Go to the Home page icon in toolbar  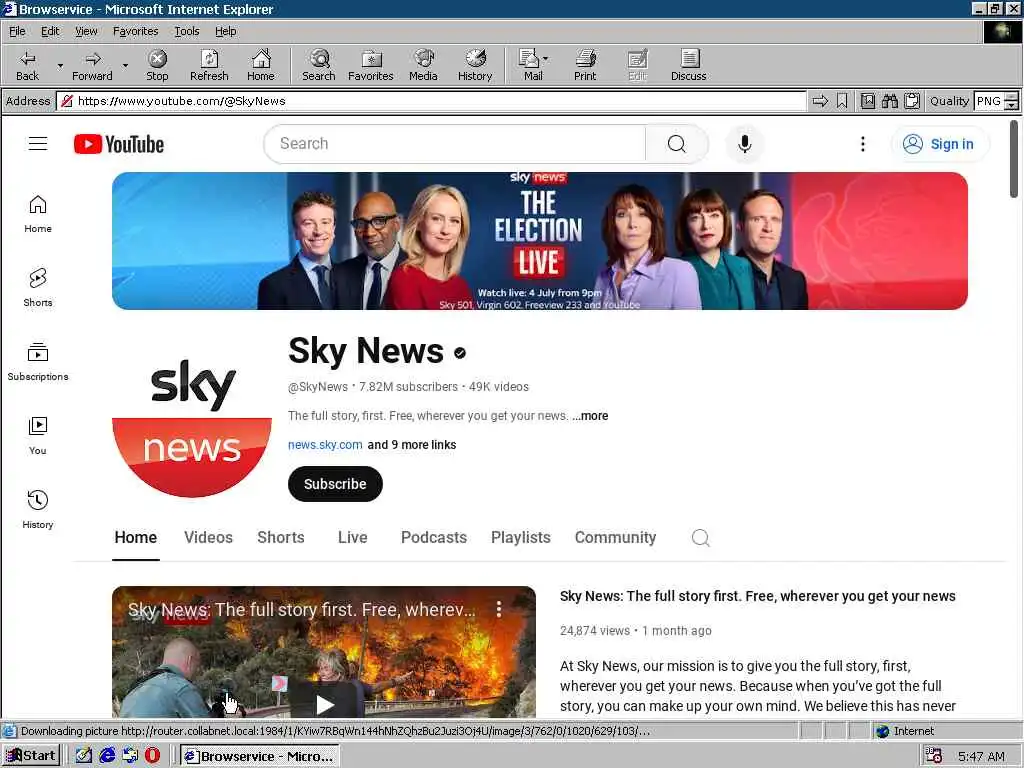click(x=261, y=65)
